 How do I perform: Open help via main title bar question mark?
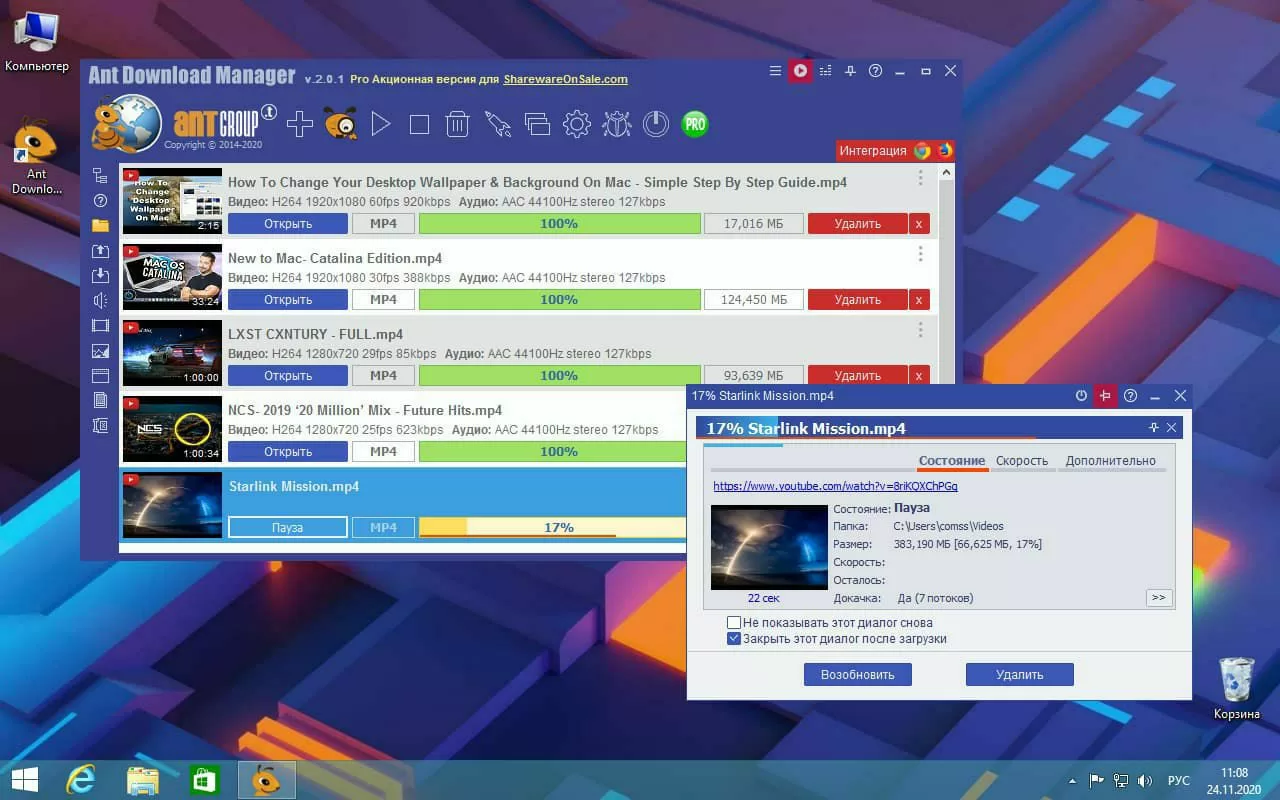coord(875,71)
